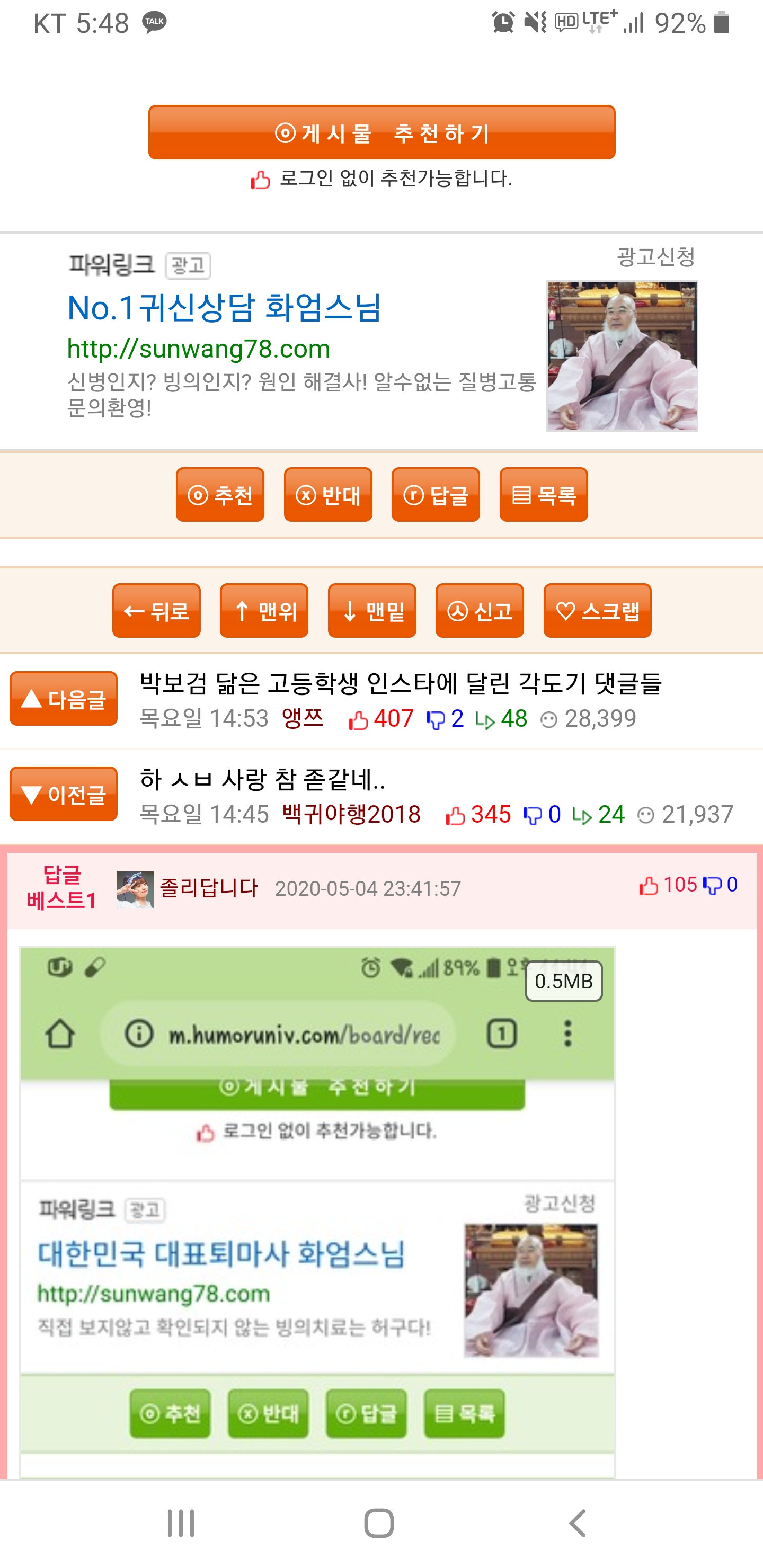
Task: Open next post with 다음글 arrow
Action: 64,698
